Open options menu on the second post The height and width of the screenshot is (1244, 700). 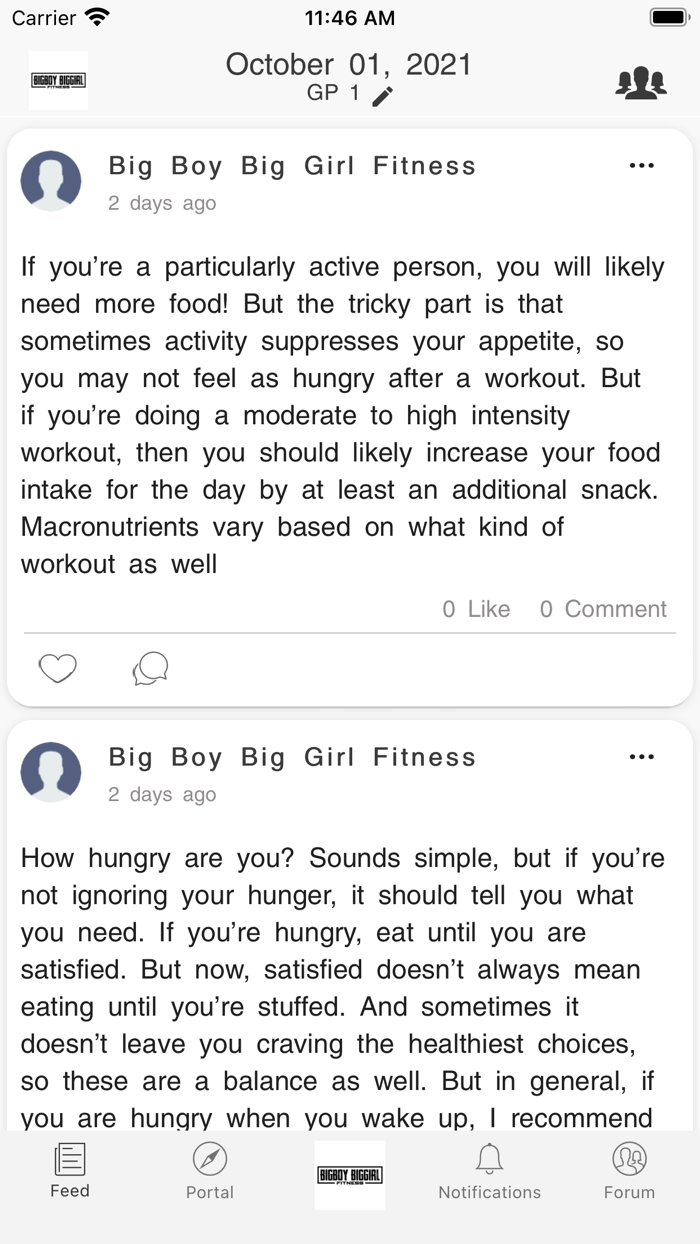tap(641, 757)
